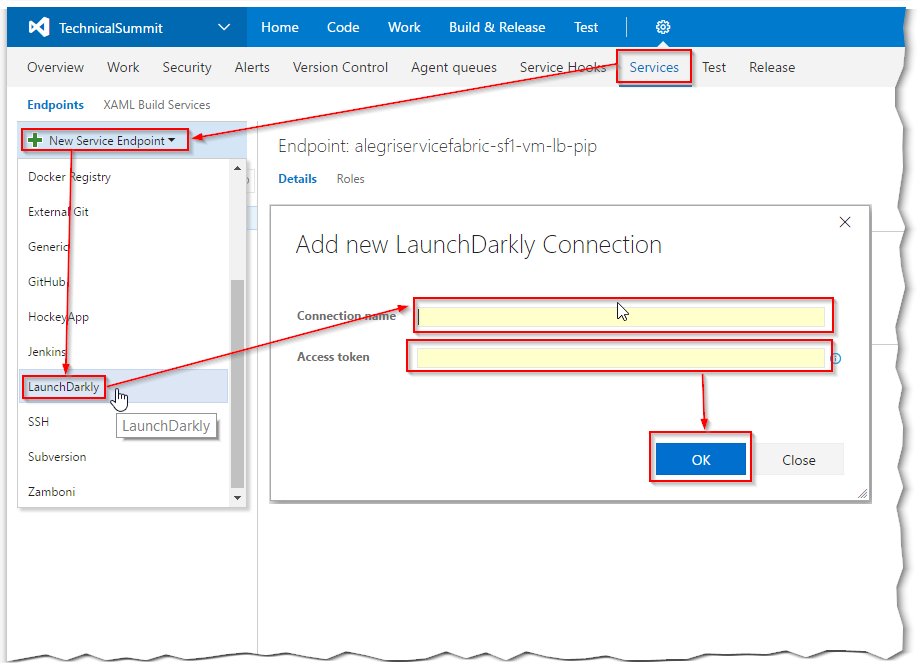
Task: Click the Close button in dialog
Action: tap(799, 460)
